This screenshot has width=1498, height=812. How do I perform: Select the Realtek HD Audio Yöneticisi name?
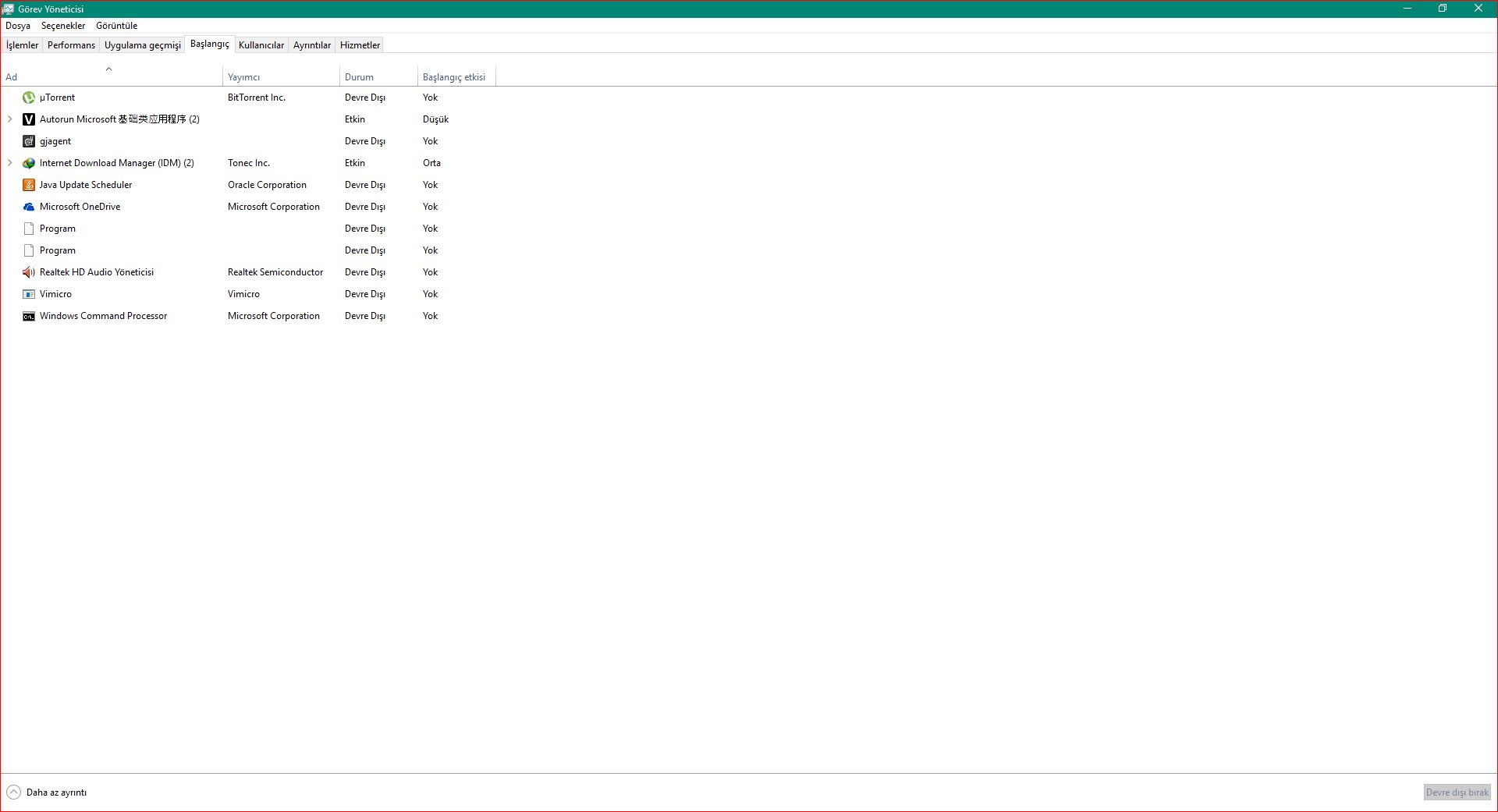(97, 272)
